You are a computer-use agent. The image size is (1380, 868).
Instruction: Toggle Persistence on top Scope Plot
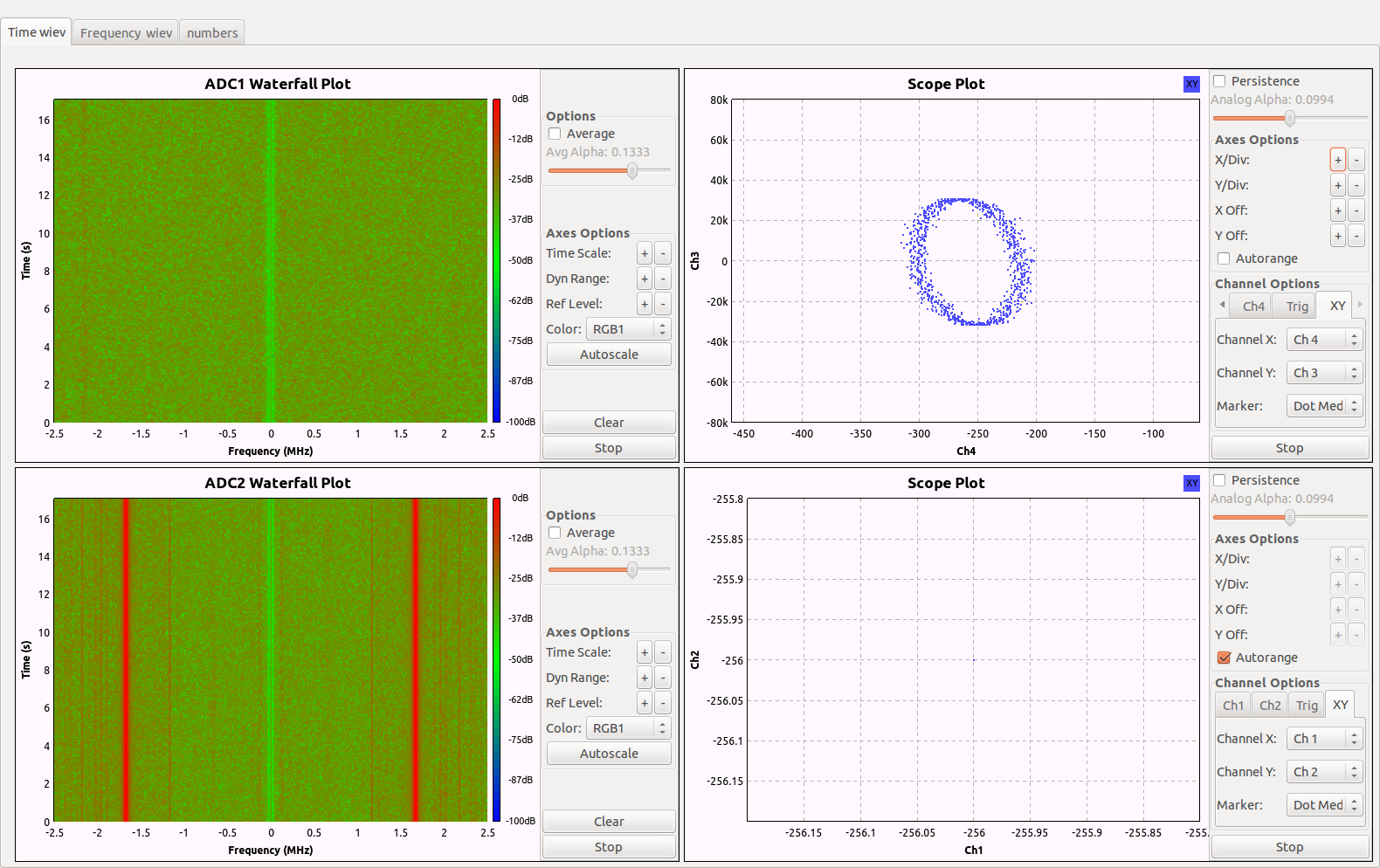pyautogui.click(x=1219, y=81)
